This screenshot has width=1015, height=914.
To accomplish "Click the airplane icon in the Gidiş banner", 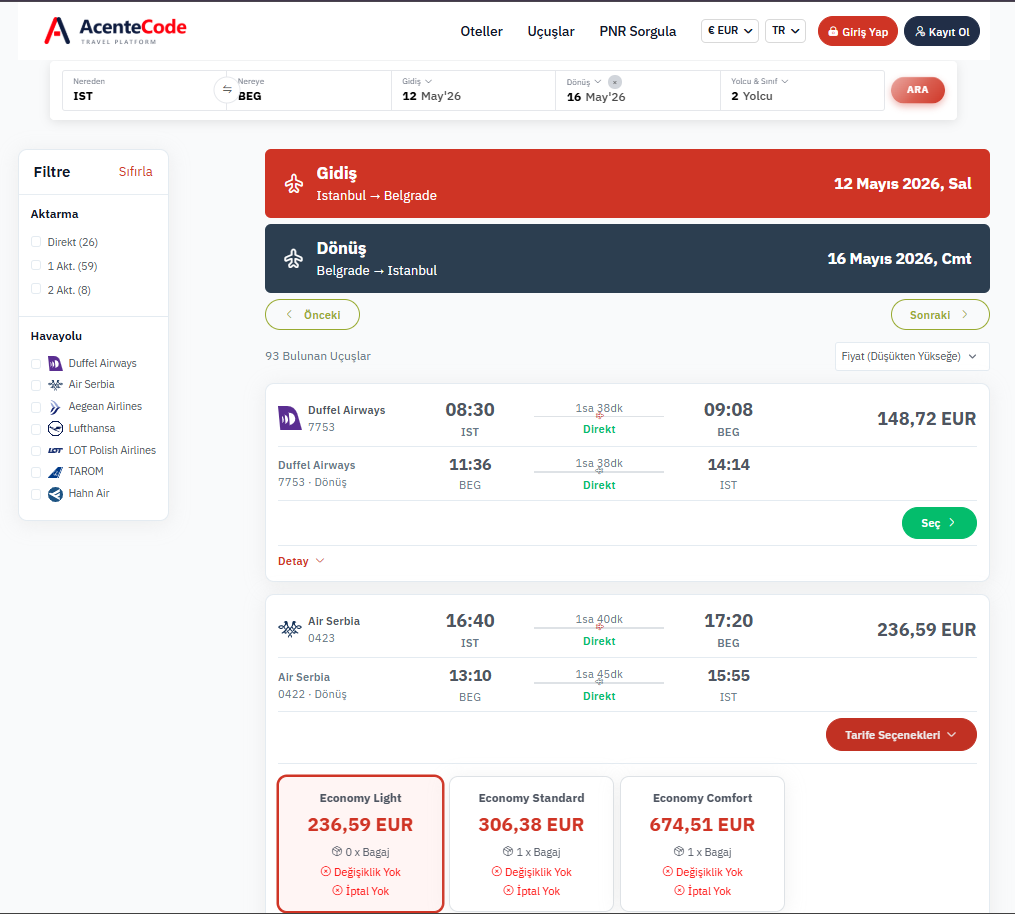I will (293, 184).
